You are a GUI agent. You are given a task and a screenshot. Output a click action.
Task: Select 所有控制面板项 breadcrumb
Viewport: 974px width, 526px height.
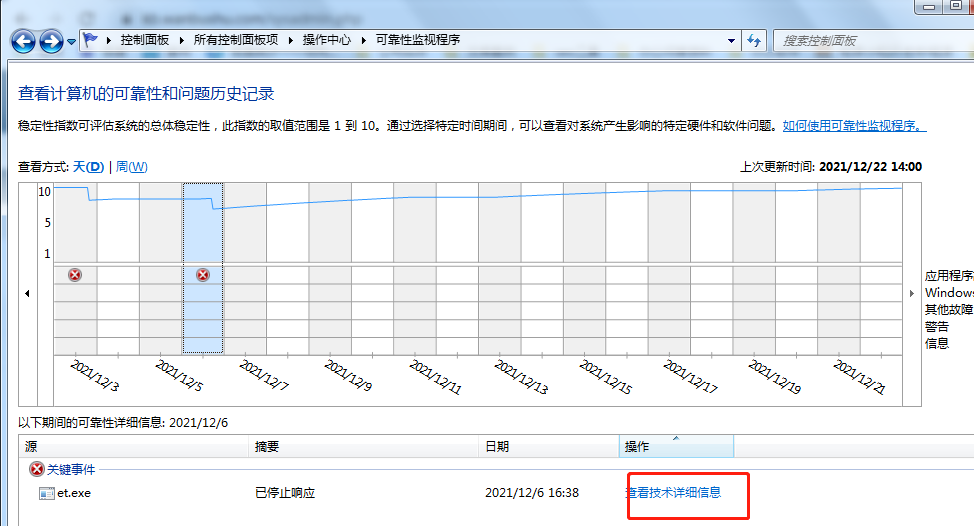(236, 40)
